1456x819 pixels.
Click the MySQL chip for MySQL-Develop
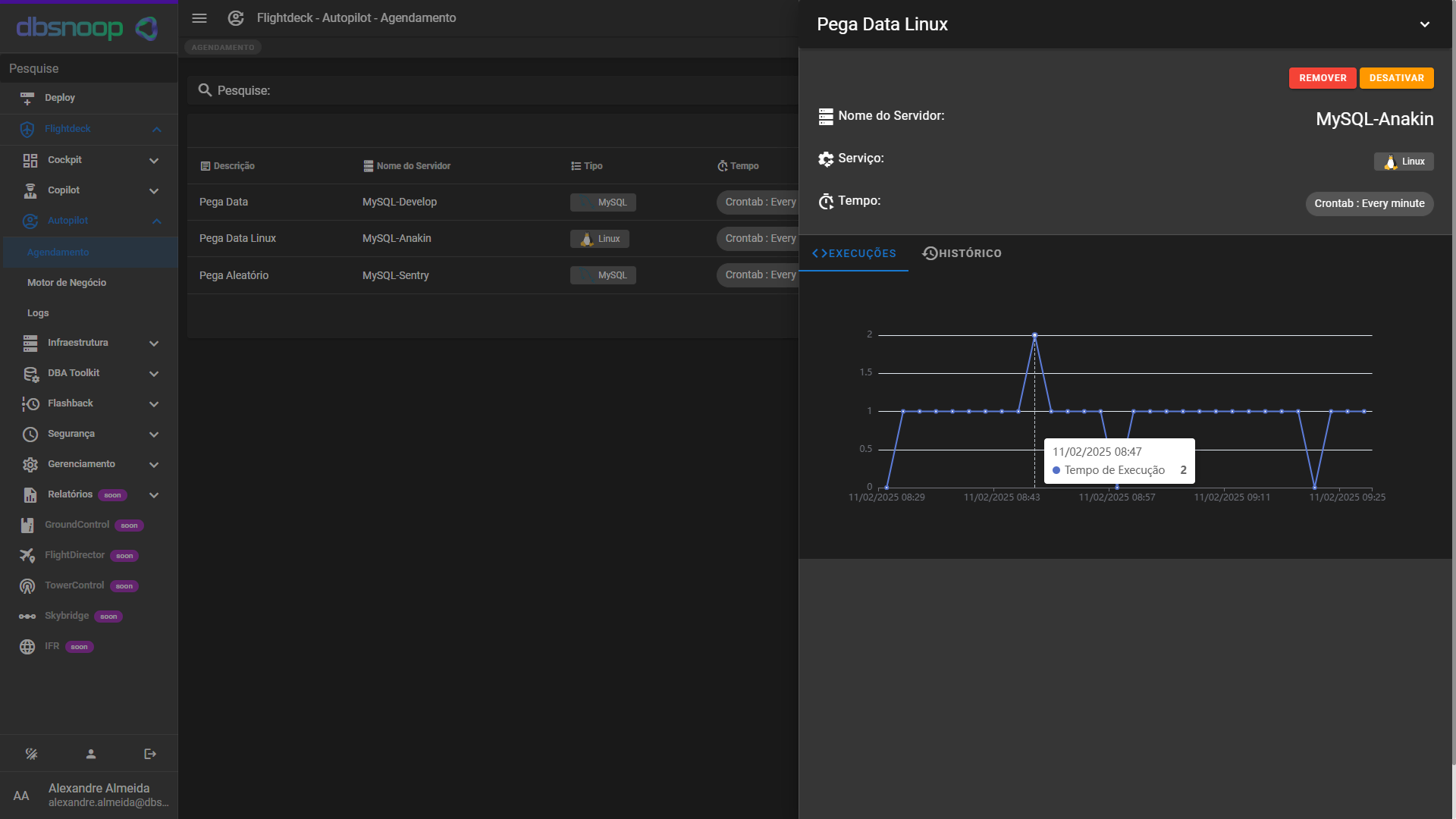pos(603,202)
